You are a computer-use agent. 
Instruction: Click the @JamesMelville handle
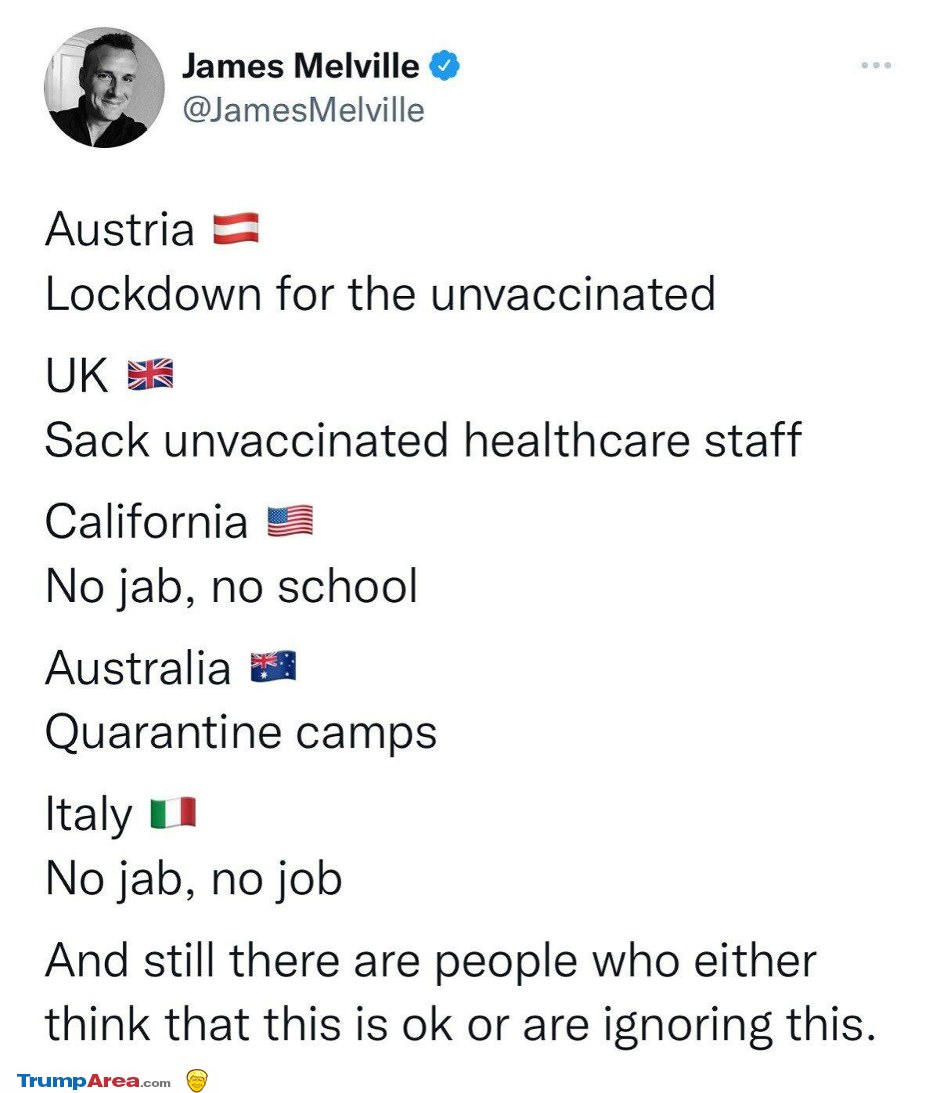pos(303,110)
